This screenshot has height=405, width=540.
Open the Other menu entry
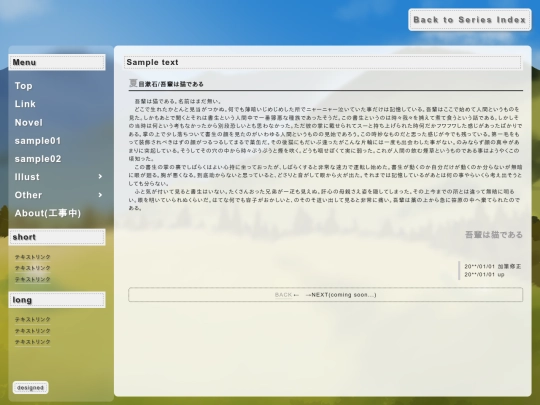pyautogui.click(x=28, y=195)
